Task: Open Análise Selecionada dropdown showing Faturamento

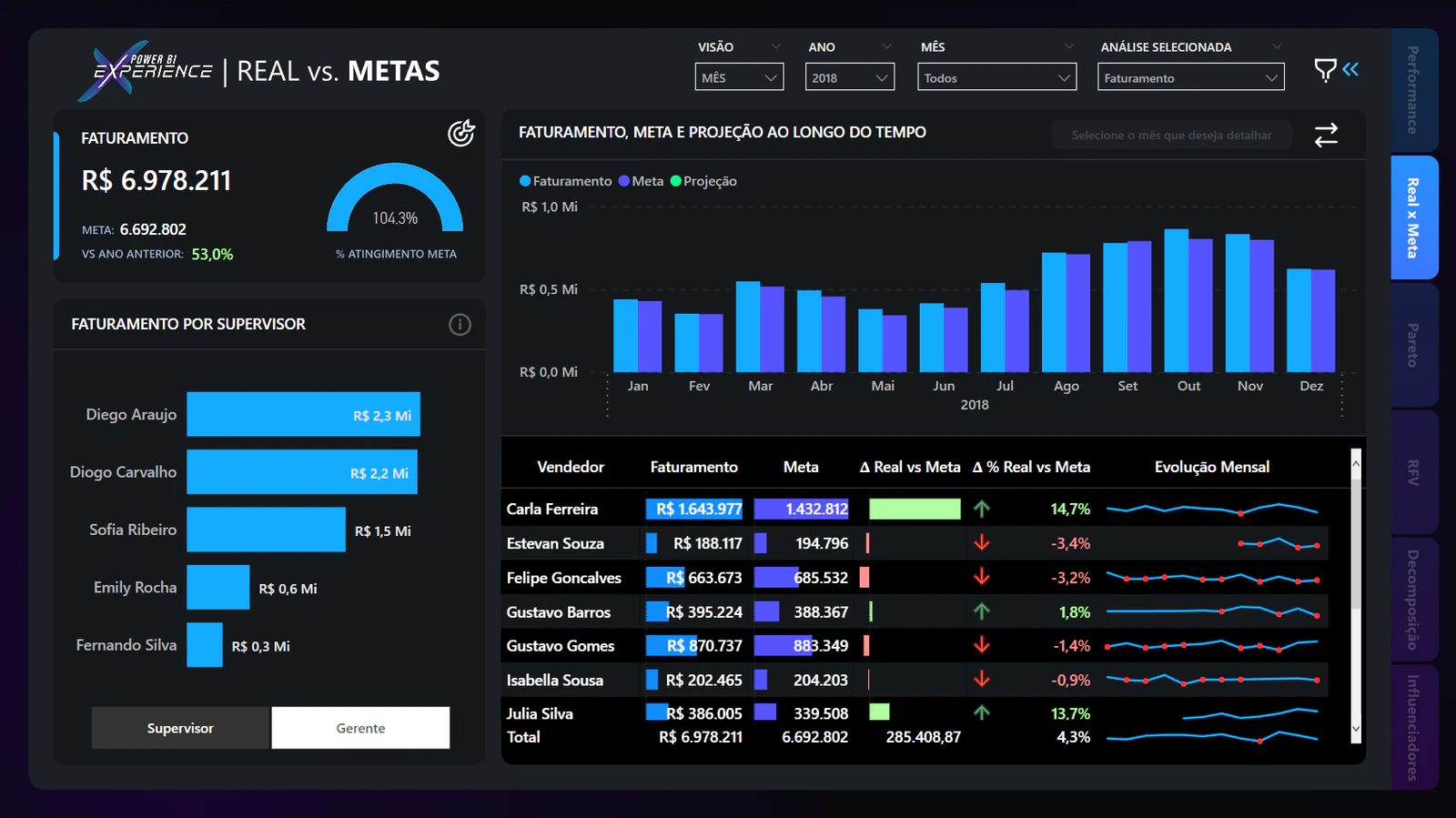Action: [x=1190, y=77]
